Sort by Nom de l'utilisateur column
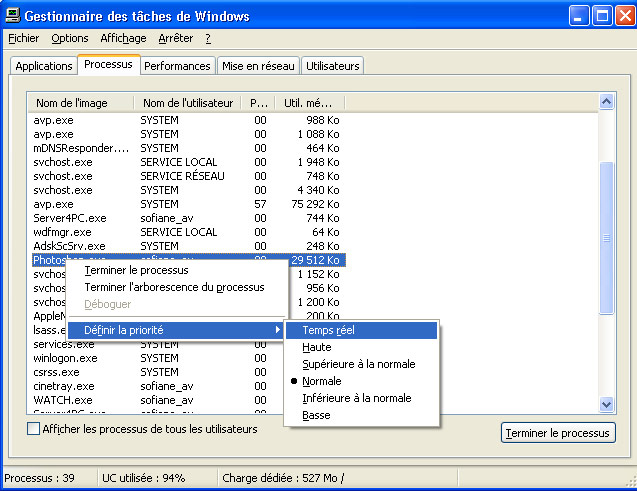This screenshot has width=637, height=491. [x=188, y=103]
